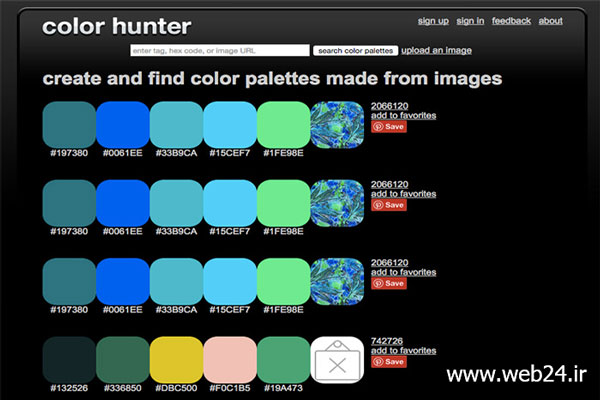The height and width of the screenshot is (400, 600).
Task: Click hex code text #336850
Action: (x=122, y=388)
